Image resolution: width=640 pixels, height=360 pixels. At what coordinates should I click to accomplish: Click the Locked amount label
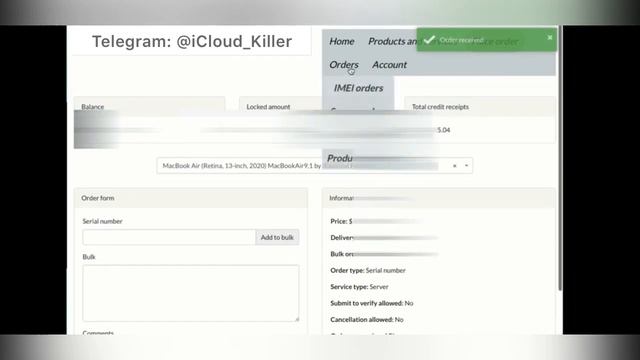[x=268, y=107]
